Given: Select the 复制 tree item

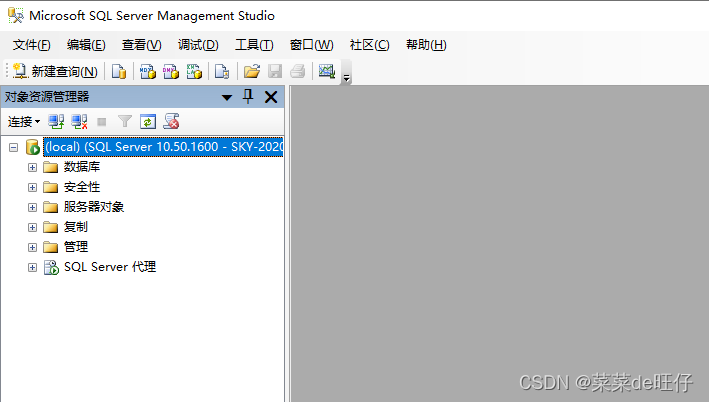Looking at the screenshot, I should tap(76, 227).
